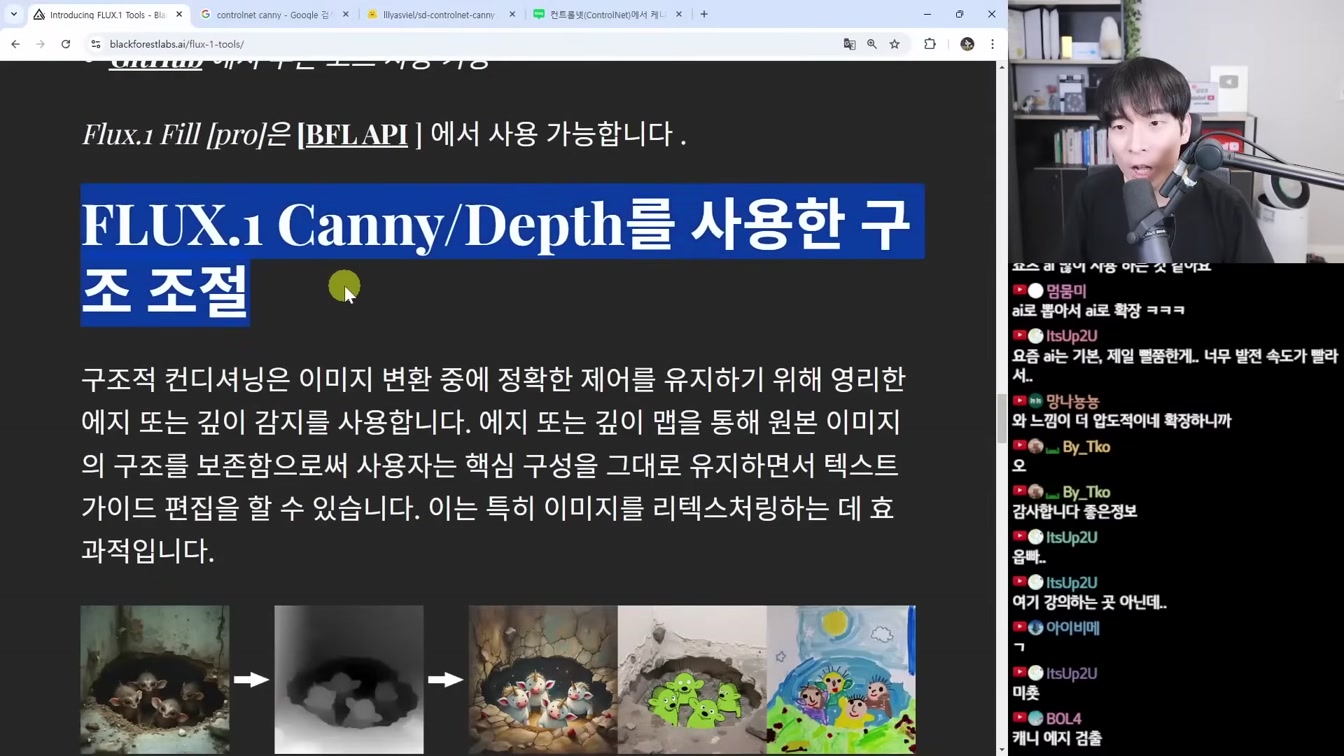
Task: Minimize the Chrome window
Action: (927, 14)
